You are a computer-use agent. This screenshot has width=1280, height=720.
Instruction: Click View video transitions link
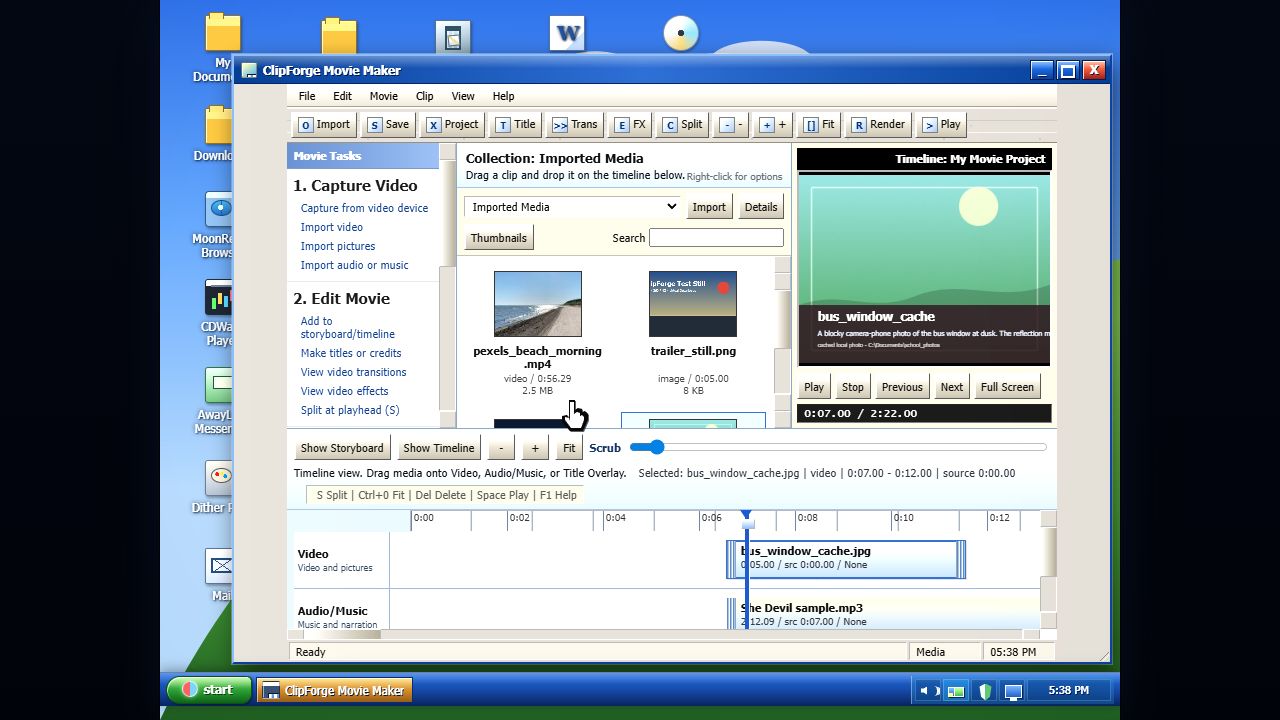pyautogui.click(x=353, y=372)
